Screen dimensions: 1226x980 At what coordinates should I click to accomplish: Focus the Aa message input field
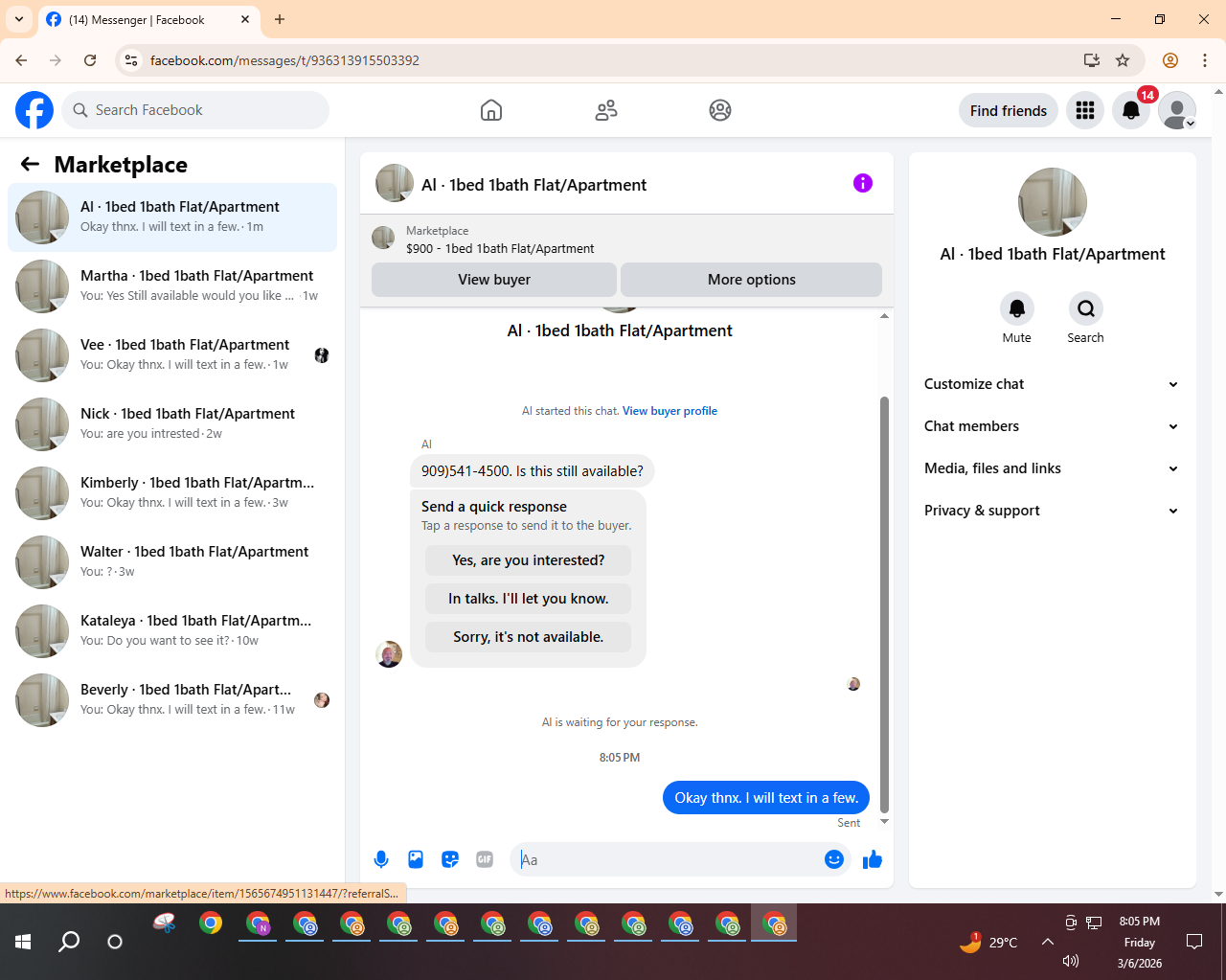[670, 859]
